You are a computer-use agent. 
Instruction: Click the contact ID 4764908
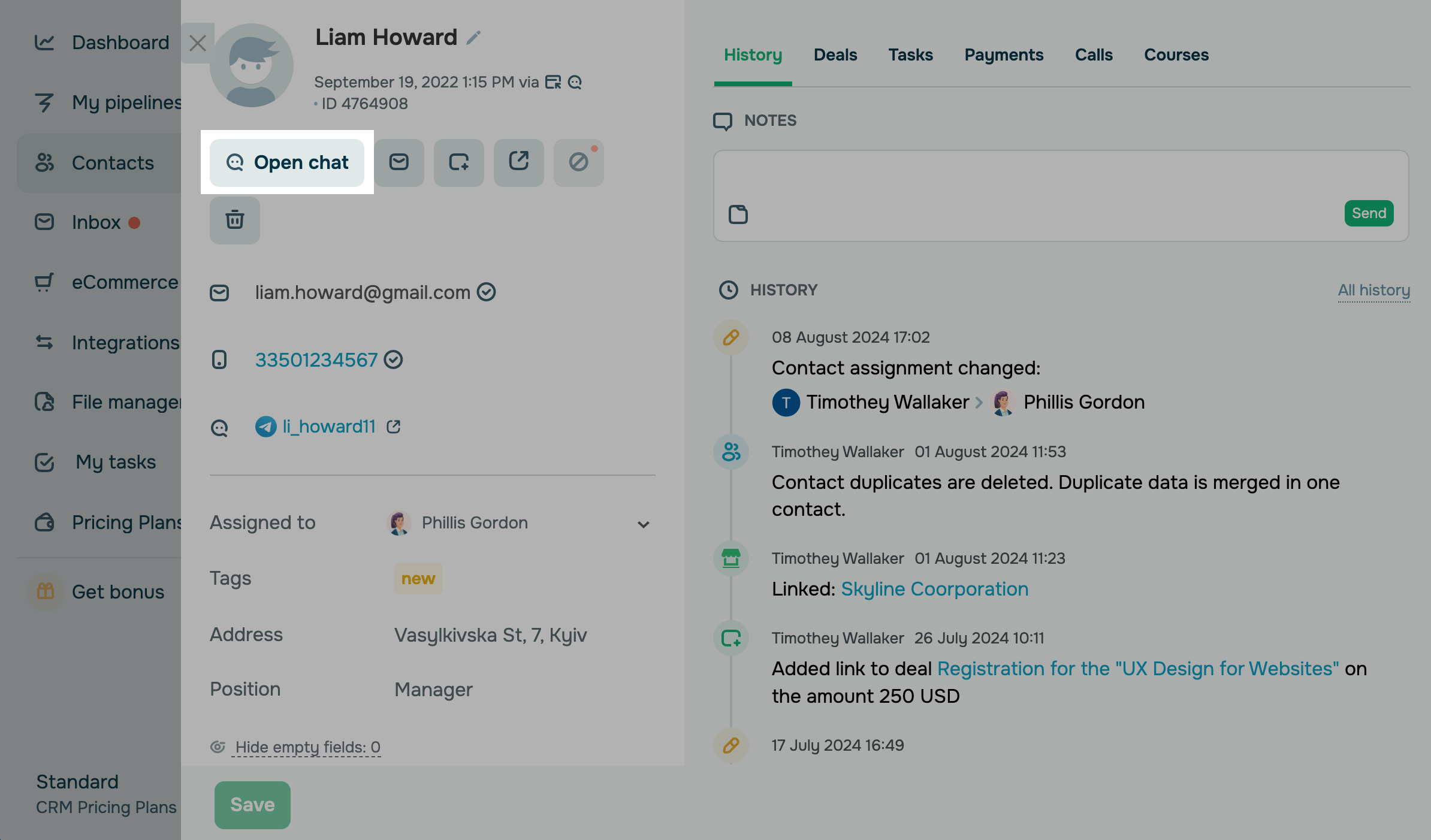pyautogui.click(x=364, y=104)
